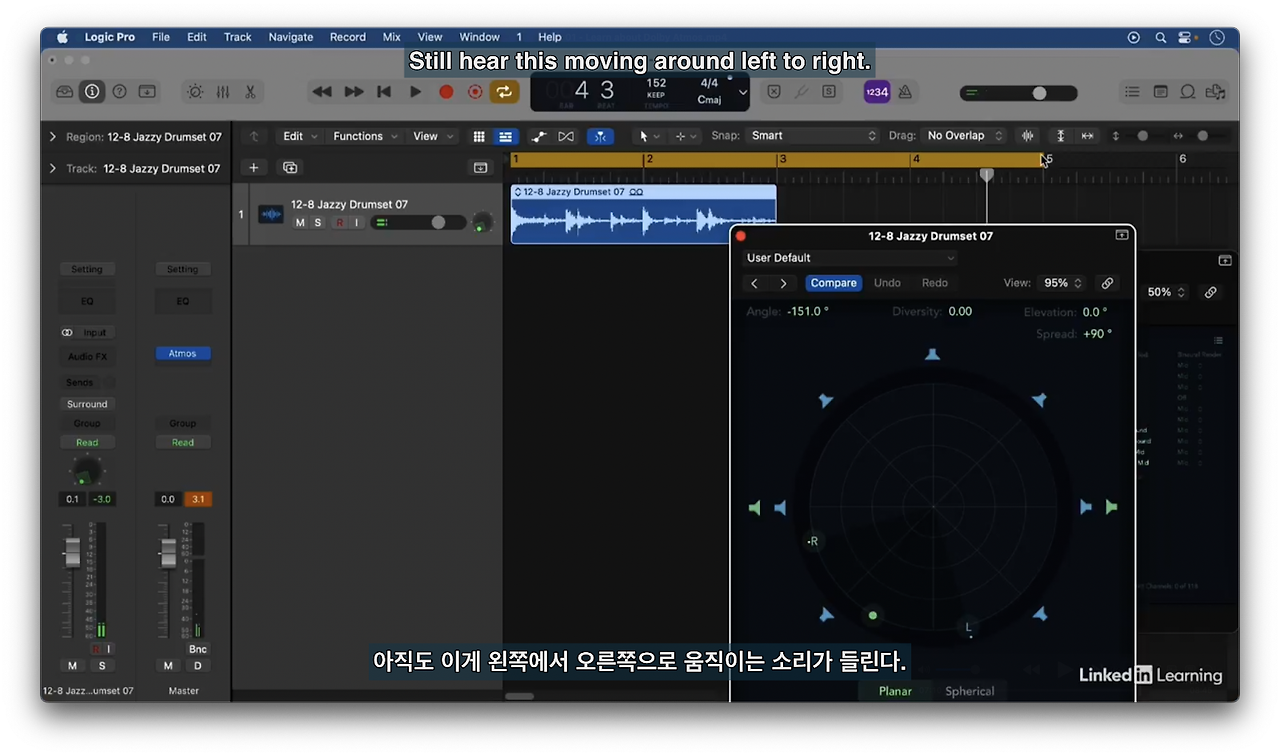Click the waveform zoom icon
This screenshot has width=1280, height=756.
coord(1027,136)
